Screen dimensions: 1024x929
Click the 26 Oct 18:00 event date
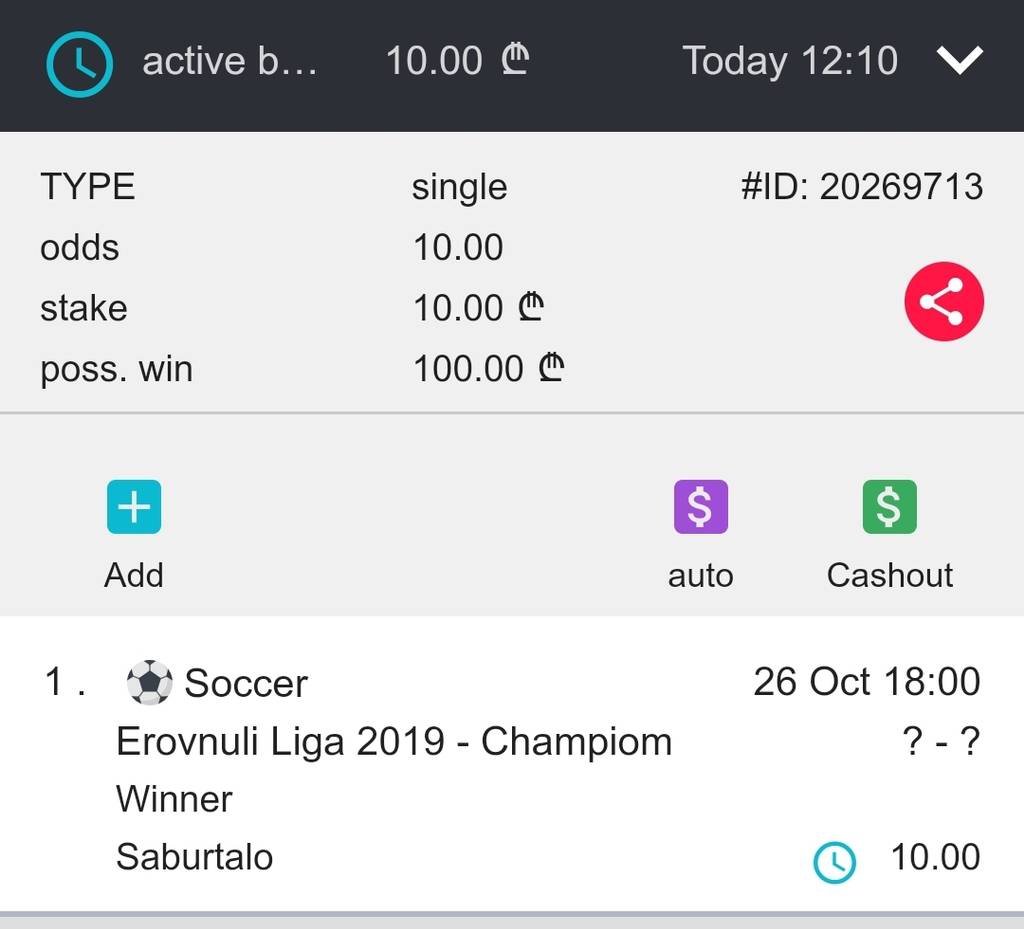pos(866,682)
